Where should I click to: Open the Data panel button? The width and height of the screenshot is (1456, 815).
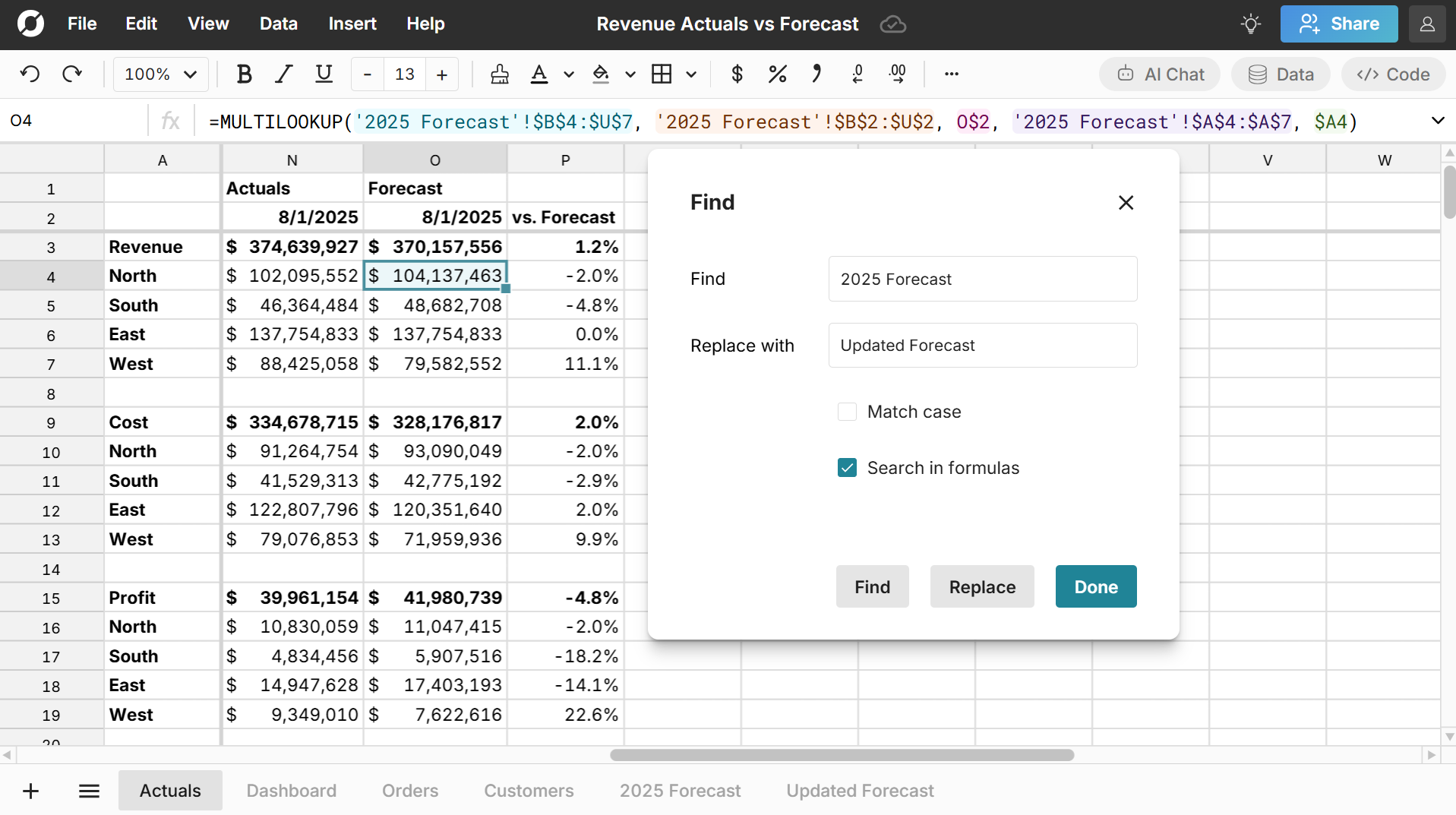(1281, 74)
